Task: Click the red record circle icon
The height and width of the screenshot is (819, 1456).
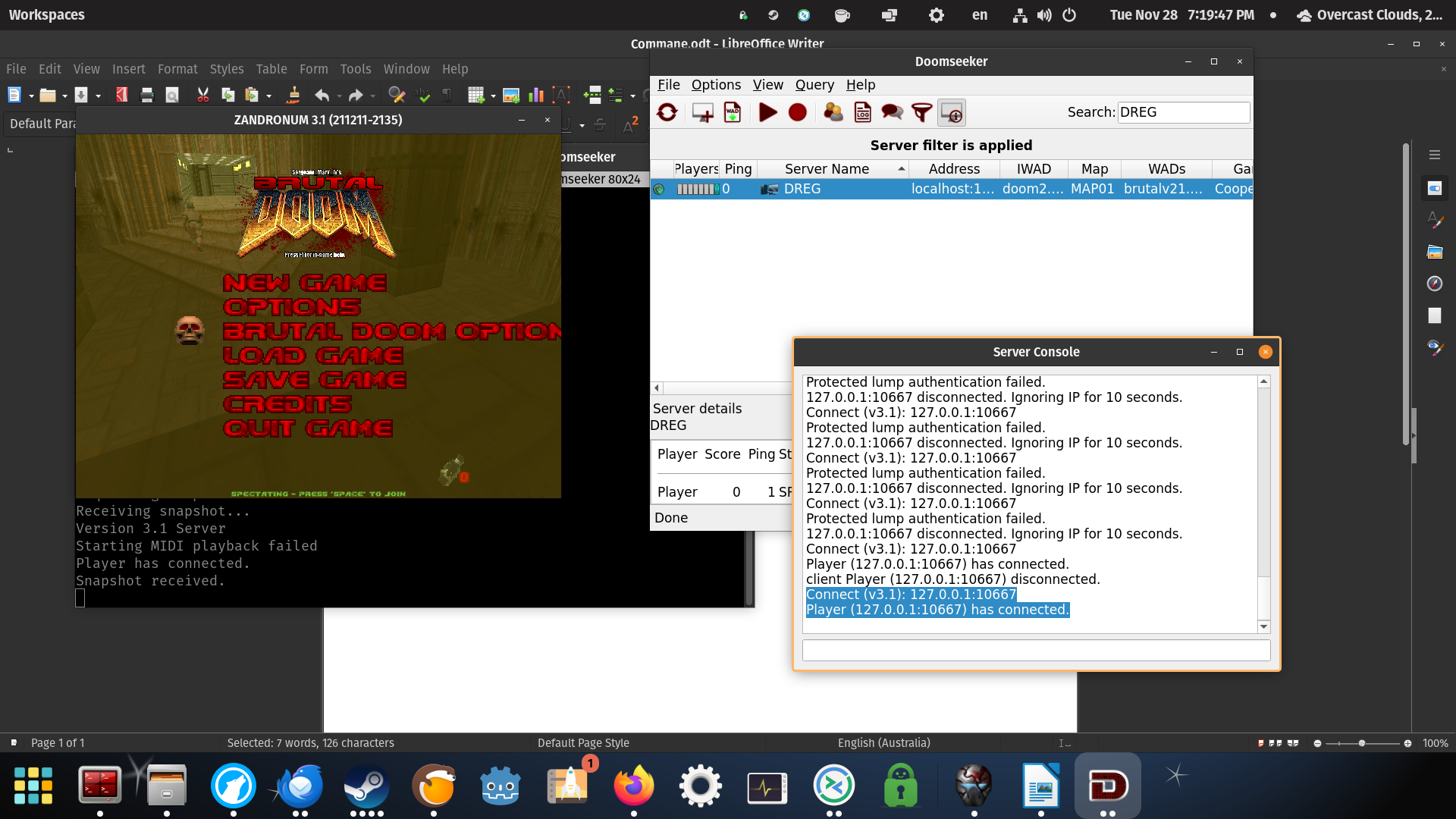Action: (797, 113)
